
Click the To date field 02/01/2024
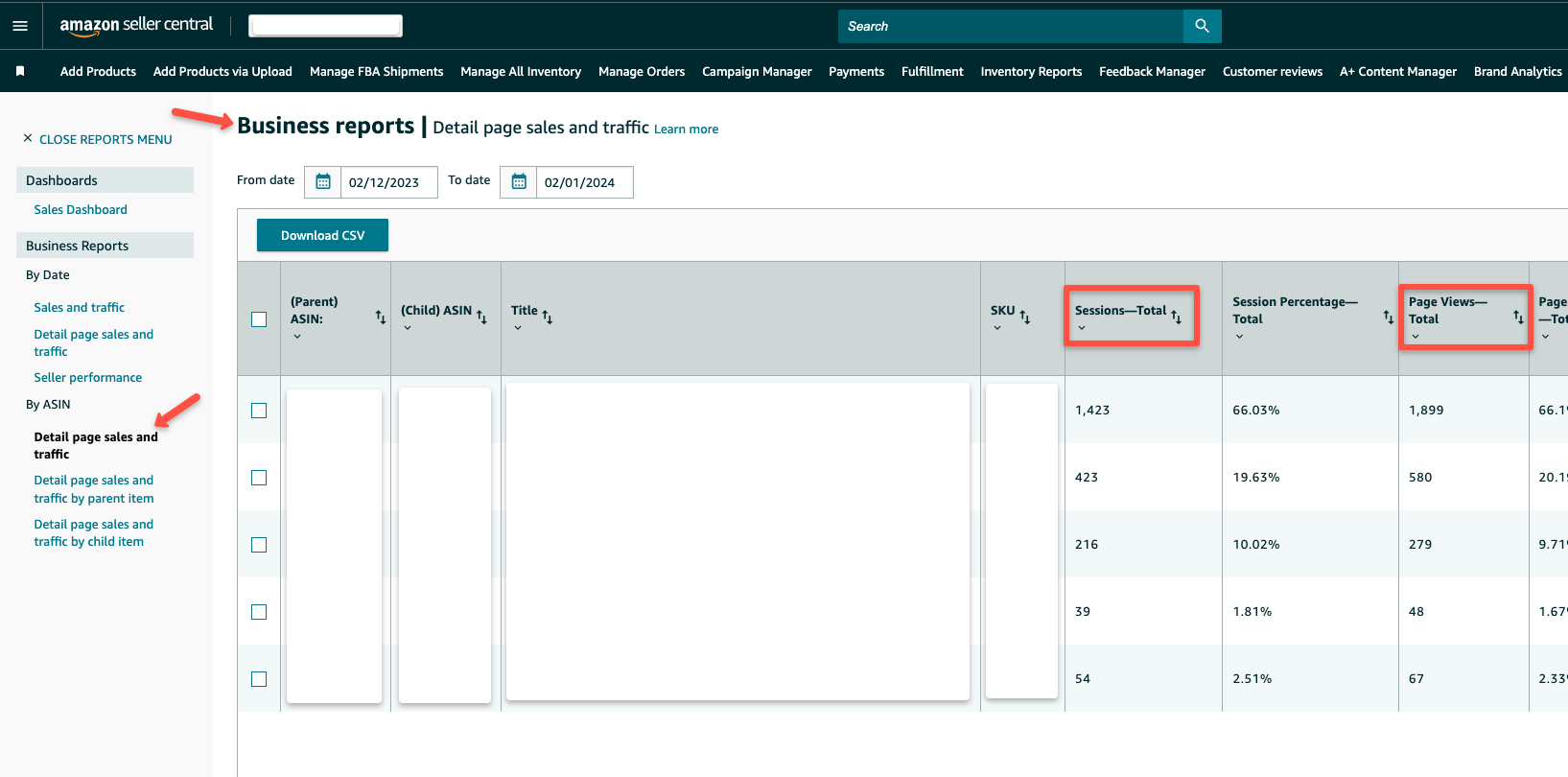(x=584, y=182)
